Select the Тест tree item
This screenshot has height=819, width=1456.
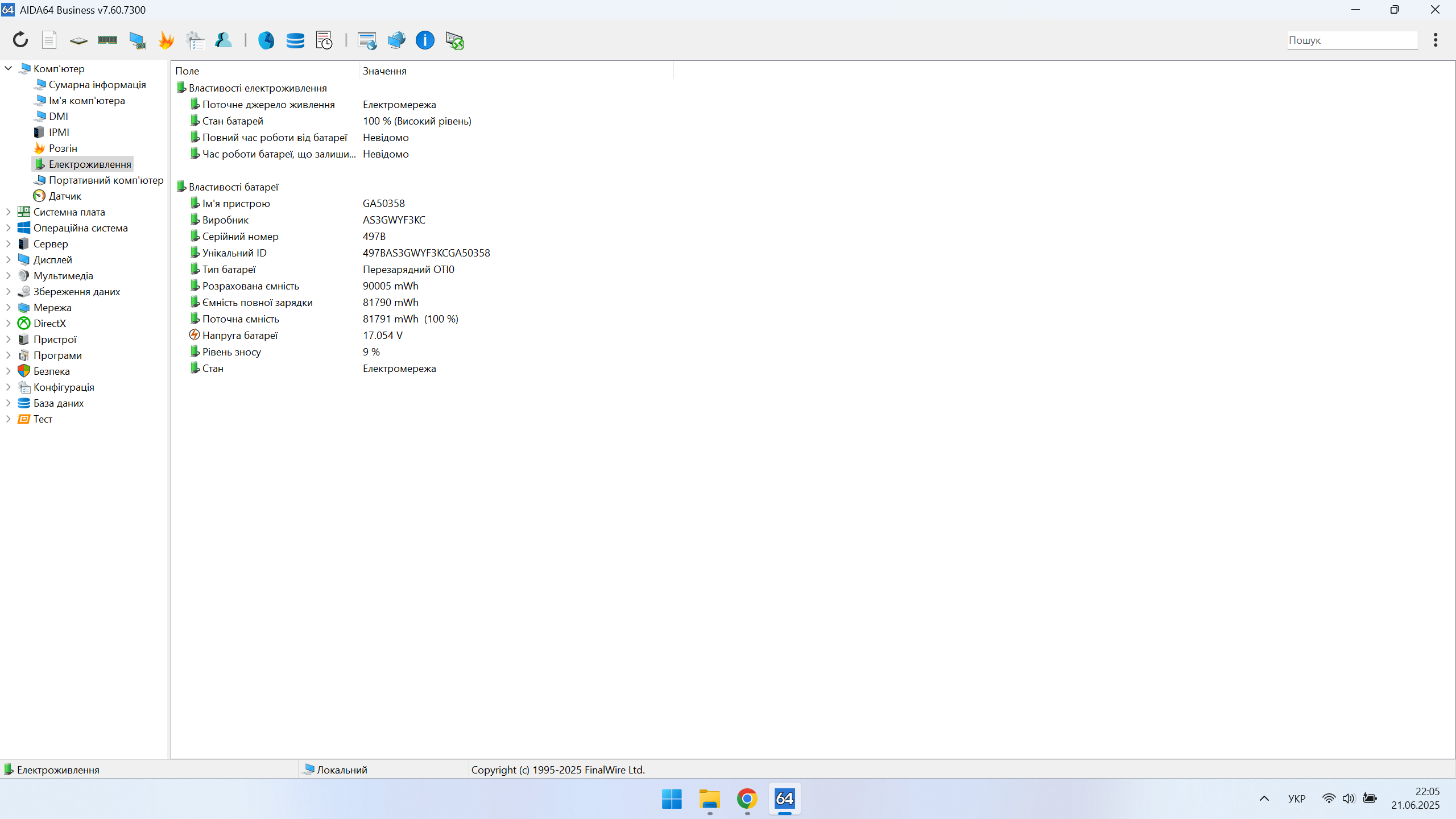43,419
